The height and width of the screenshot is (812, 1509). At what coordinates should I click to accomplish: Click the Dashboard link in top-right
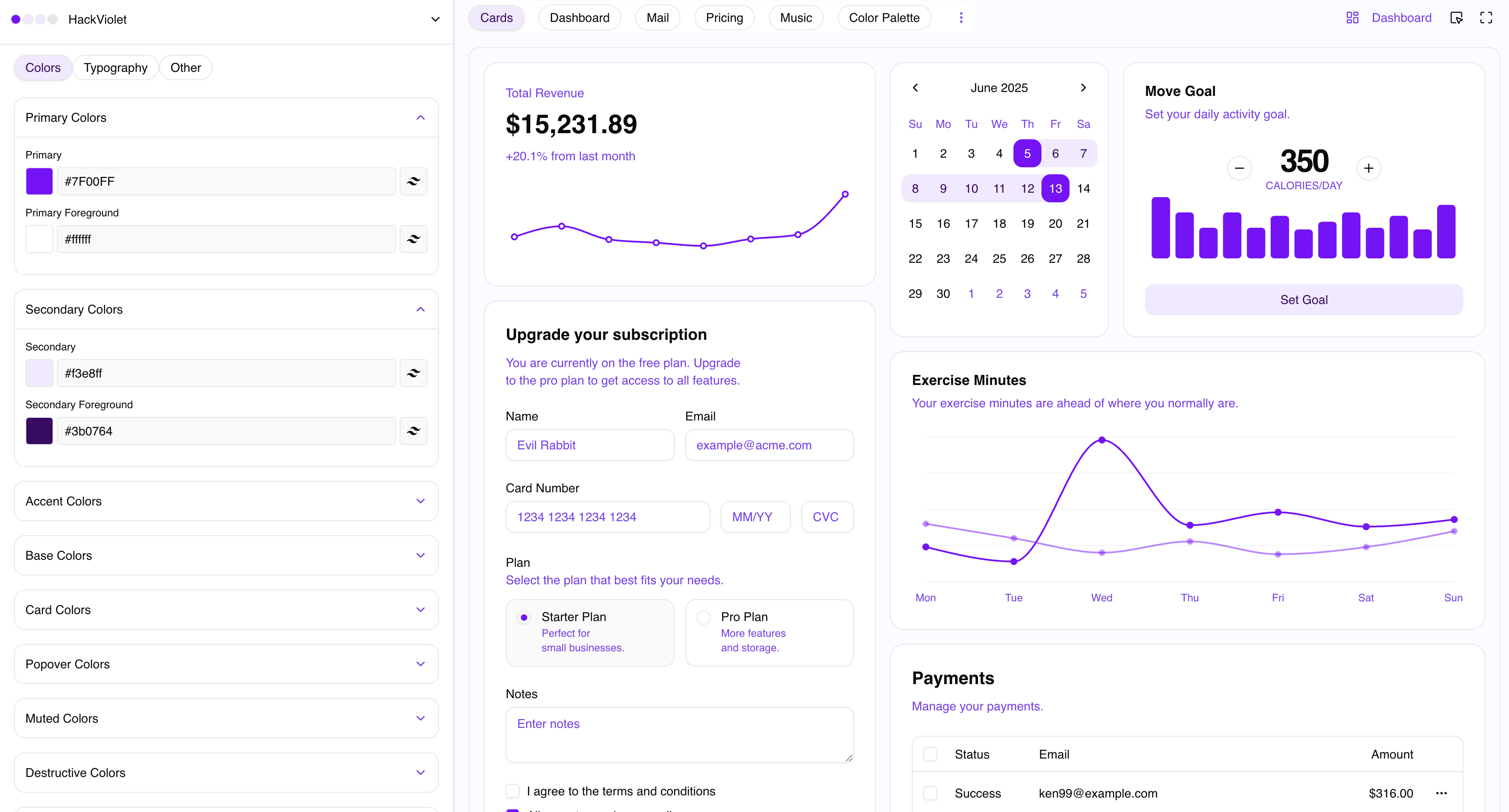point(1401,18)
